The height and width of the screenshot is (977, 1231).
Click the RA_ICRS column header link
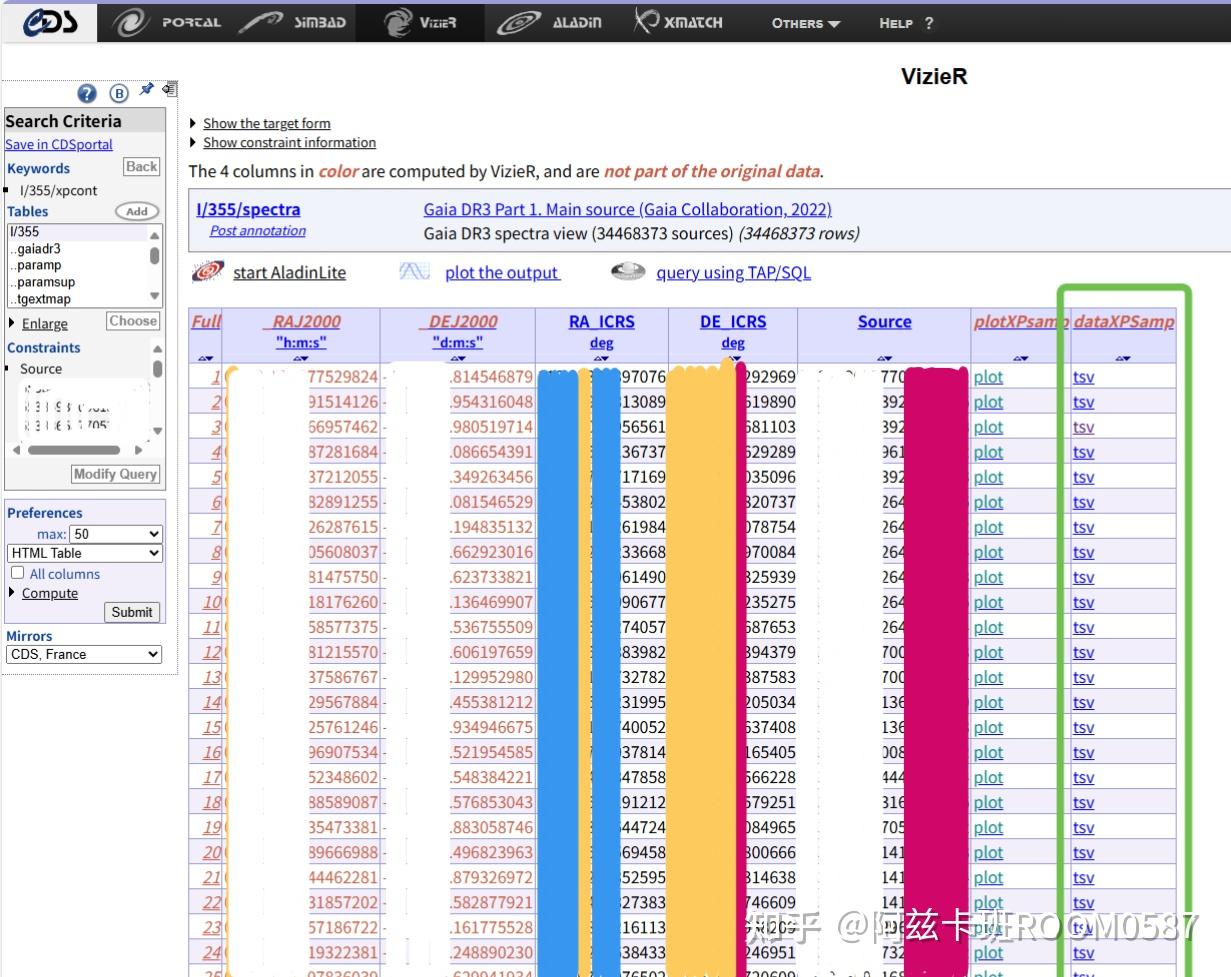click(601, 322)
